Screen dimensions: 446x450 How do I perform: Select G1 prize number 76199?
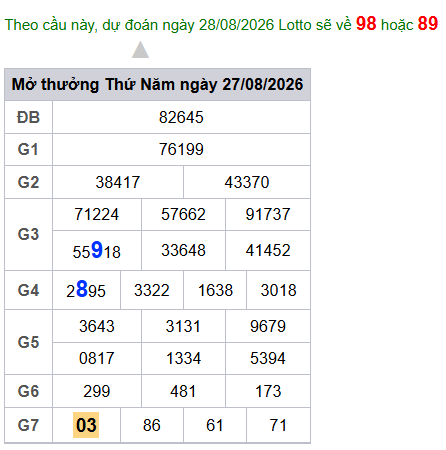click(x=181, y=149)
